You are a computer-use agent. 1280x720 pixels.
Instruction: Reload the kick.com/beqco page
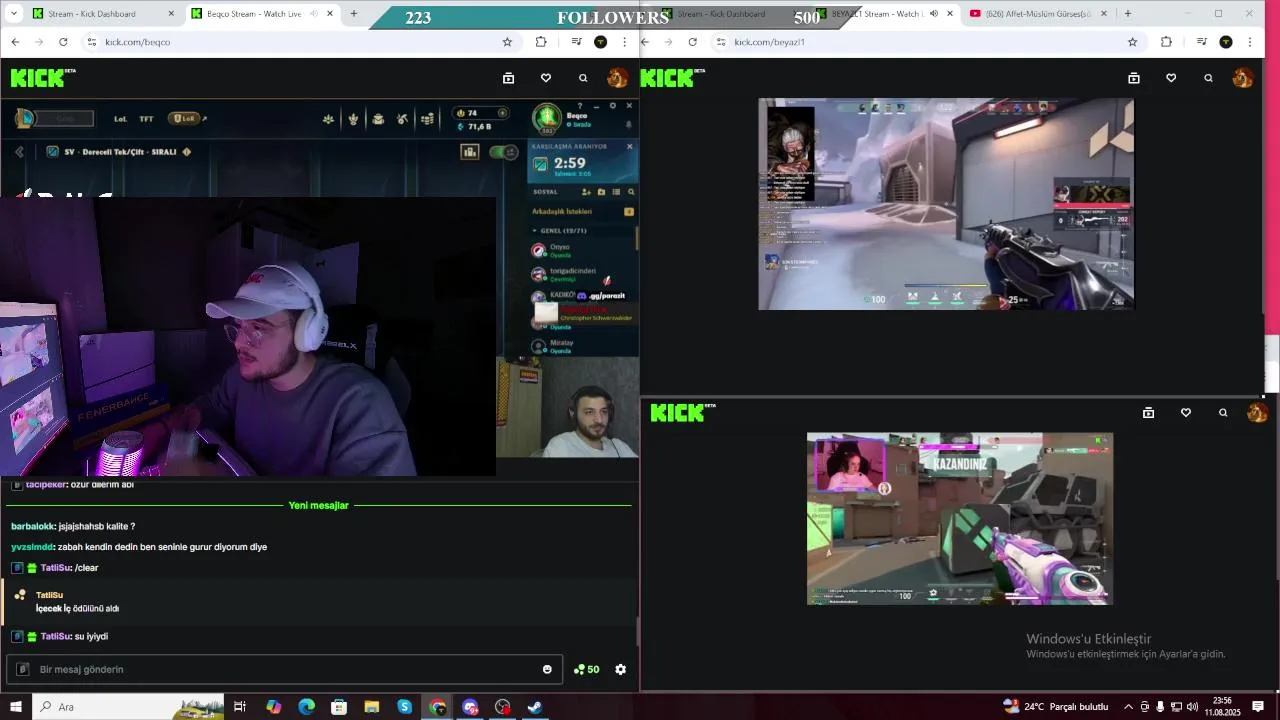pyautogui.click(x=63, y=42)
